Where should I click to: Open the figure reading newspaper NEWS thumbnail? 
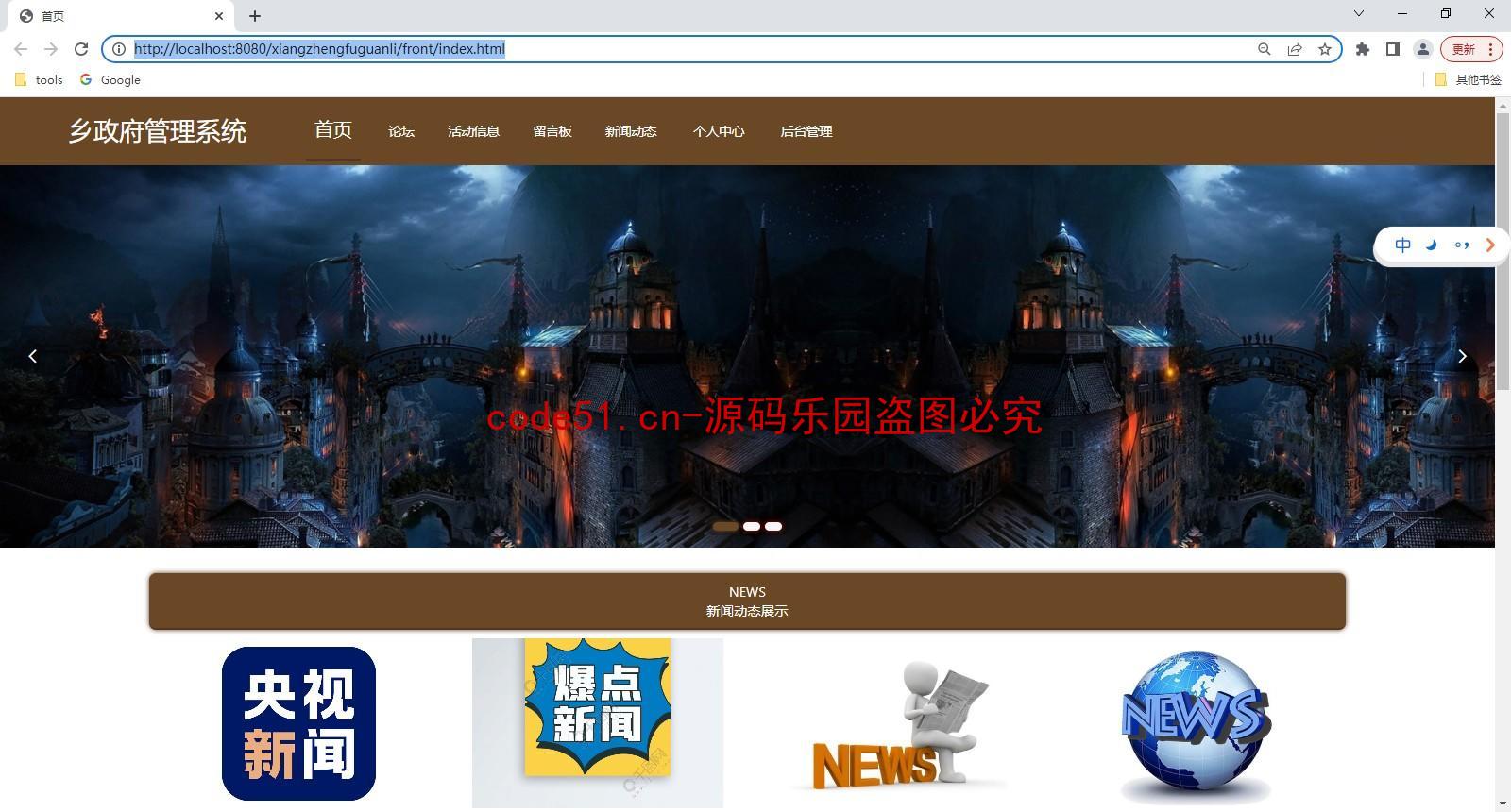[x=897, y=723]
